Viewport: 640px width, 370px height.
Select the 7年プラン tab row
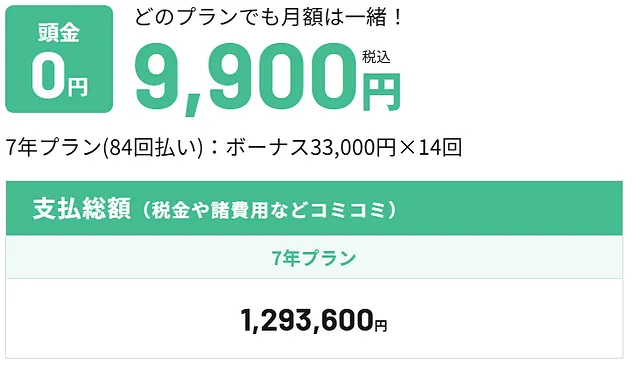(314, 258)
